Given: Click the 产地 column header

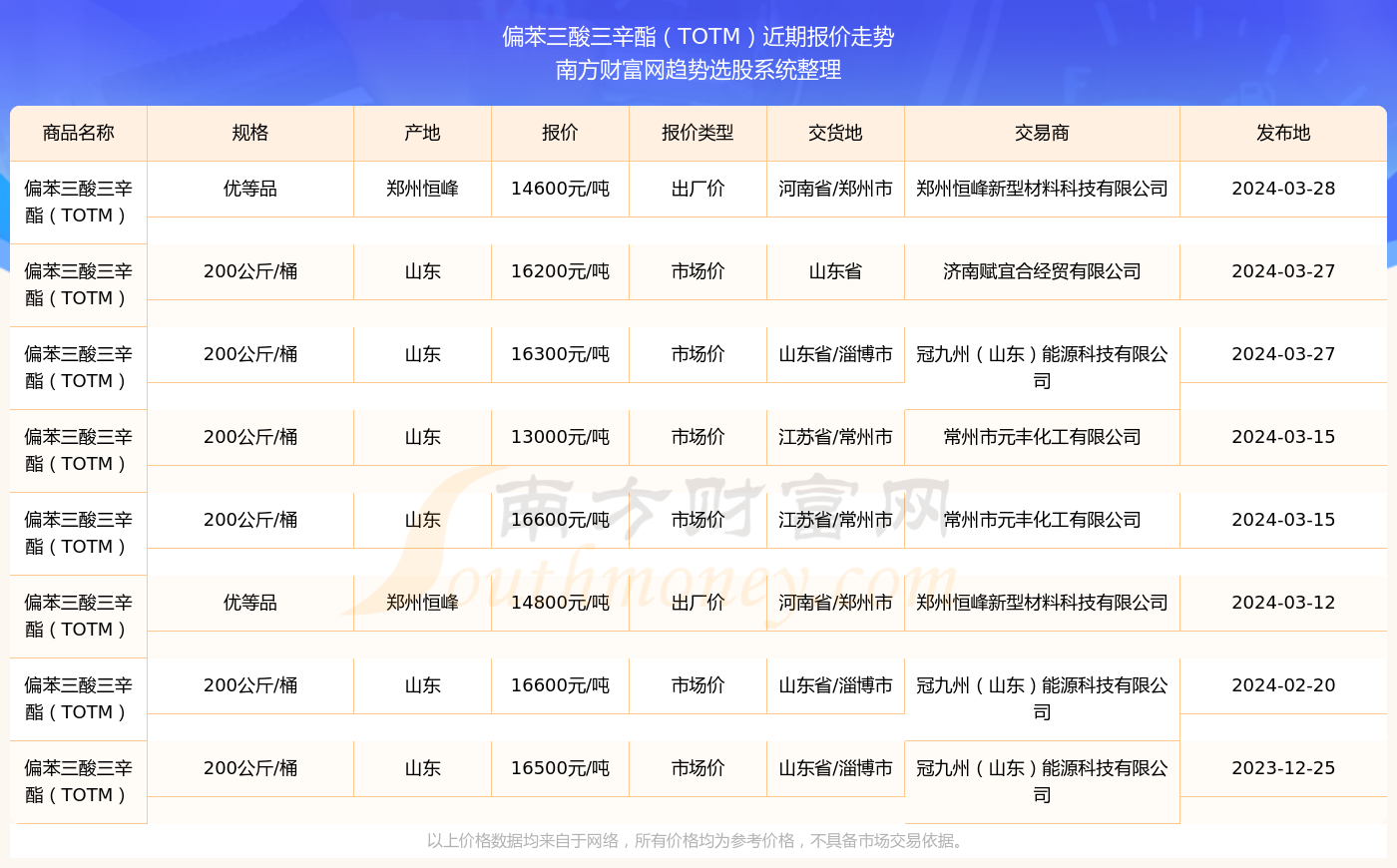Looking at the screenshot, I should [423, 134].
